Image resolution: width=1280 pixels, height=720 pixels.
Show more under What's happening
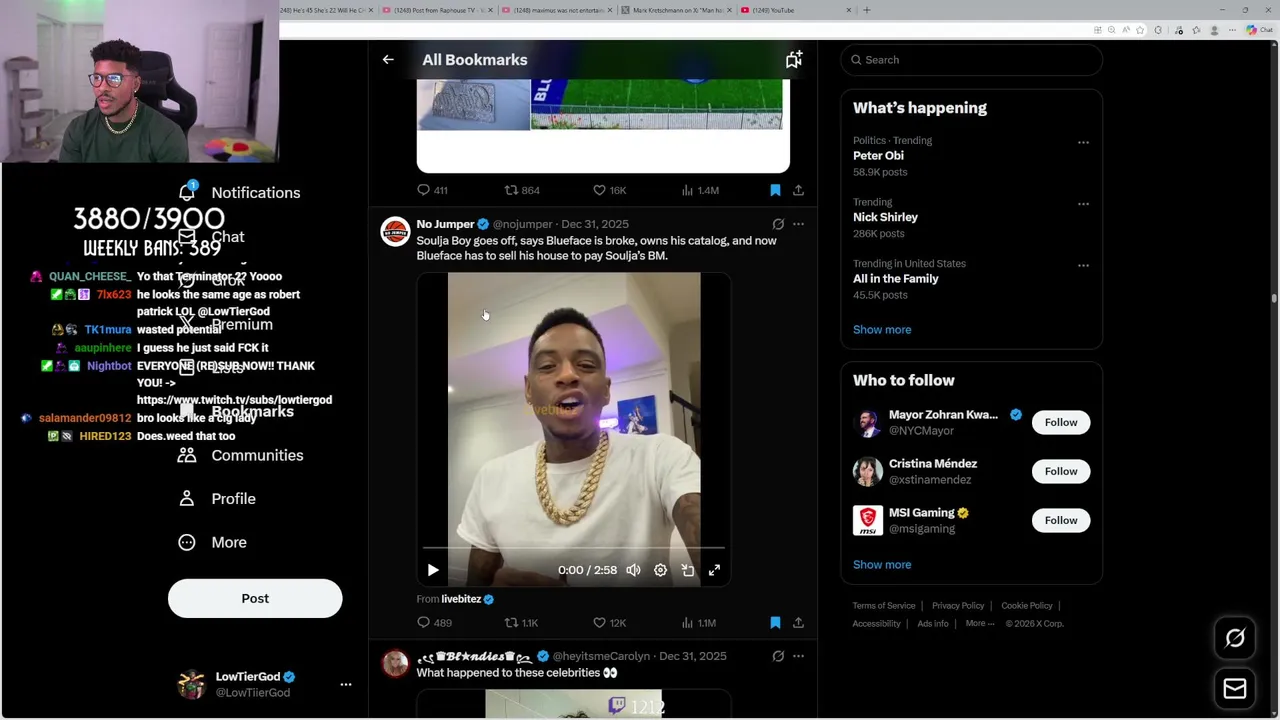(x=882, y=329)
